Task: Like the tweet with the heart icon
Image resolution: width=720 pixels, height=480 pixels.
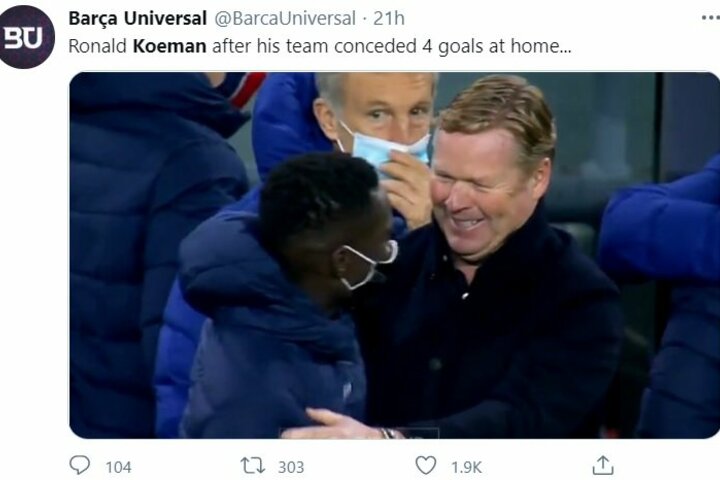Action: [x=426, y=465]
